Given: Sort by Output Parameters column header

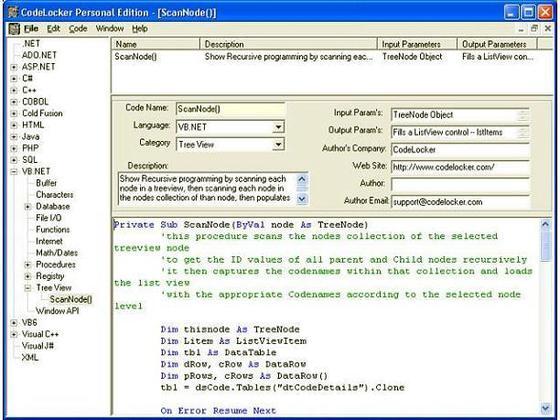Looking at the screenshot, I should click(497, 44).
